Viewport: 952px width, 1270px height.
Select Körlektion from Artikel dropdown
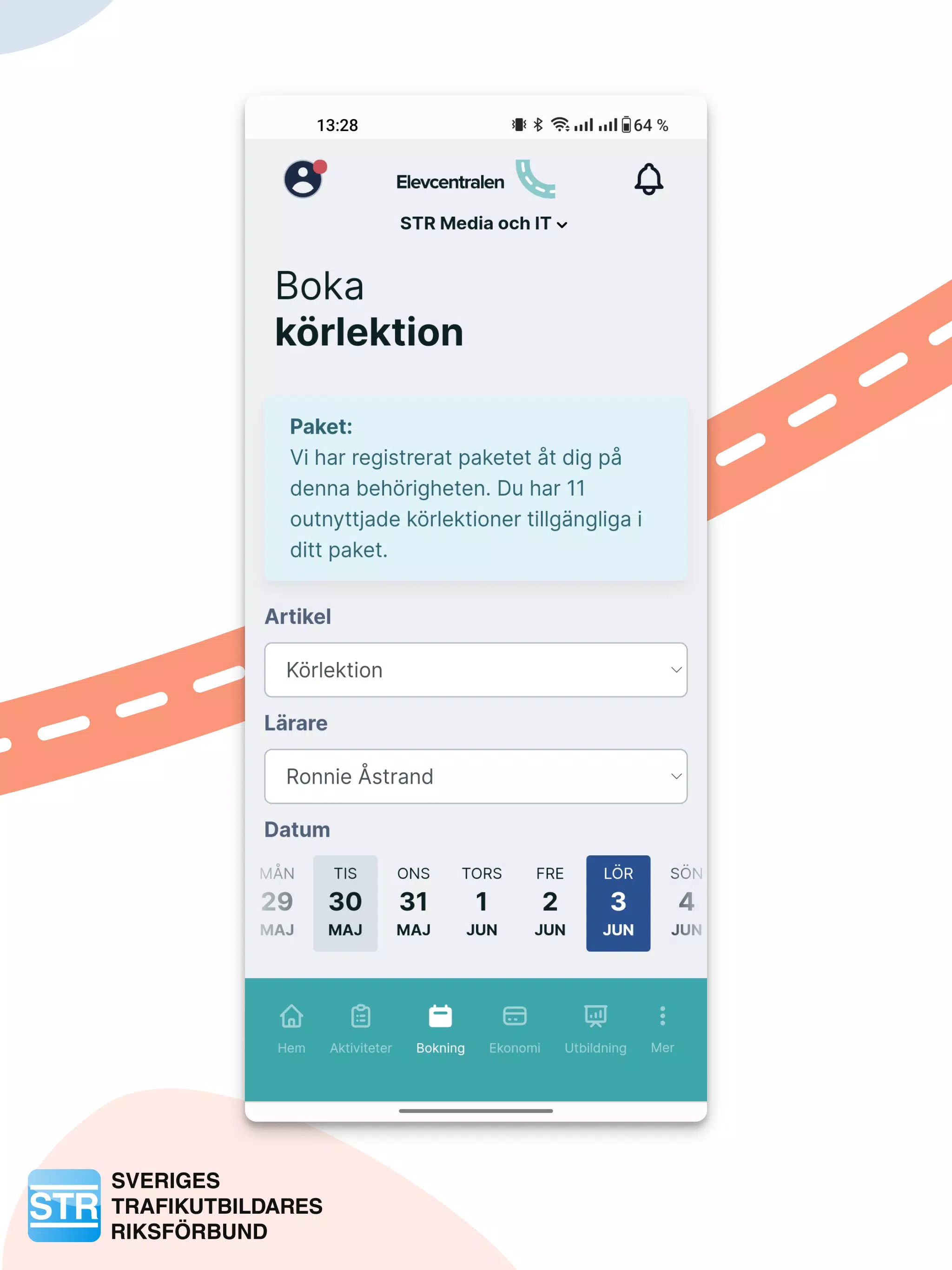point(476,670)
